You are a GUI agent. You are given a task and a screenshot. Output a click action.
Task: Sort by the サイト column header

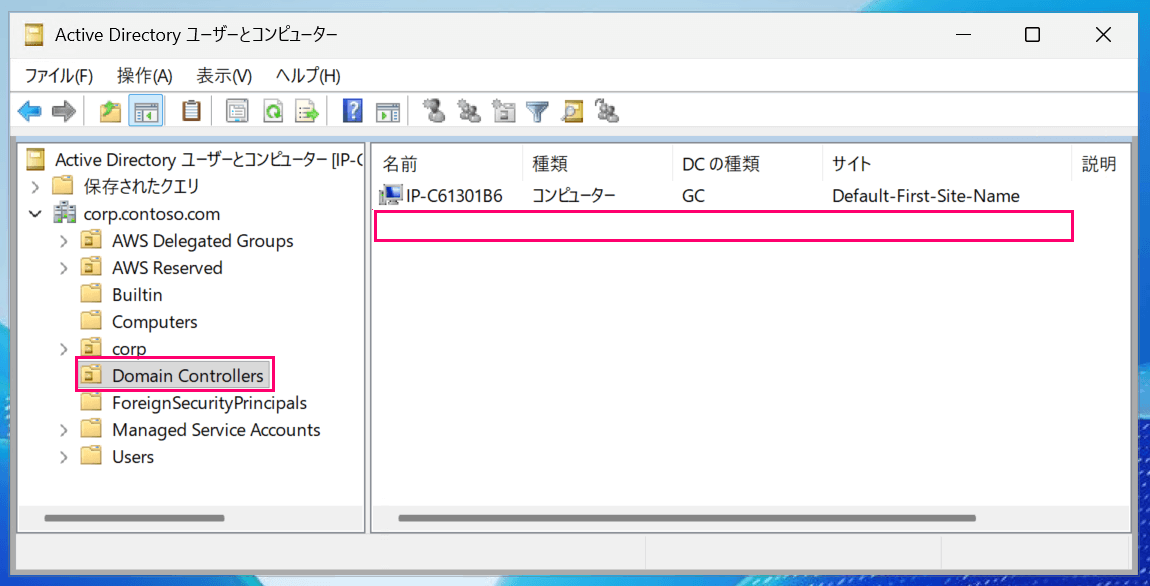pos(947,164)
